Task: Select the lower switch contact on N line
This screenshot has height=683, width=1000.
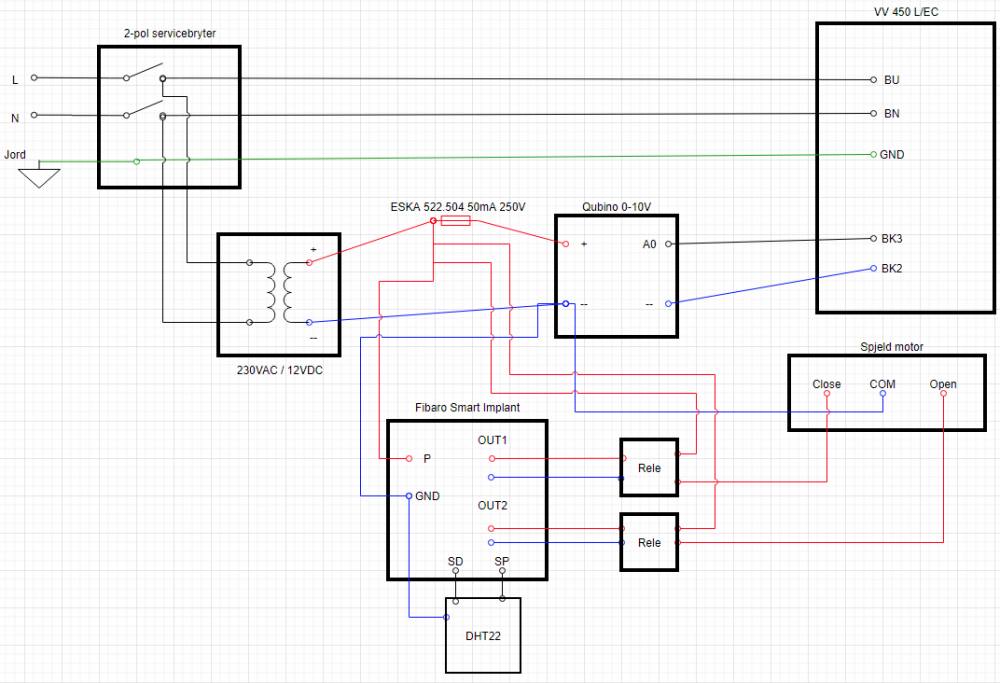Action: [x=144, y=109]
